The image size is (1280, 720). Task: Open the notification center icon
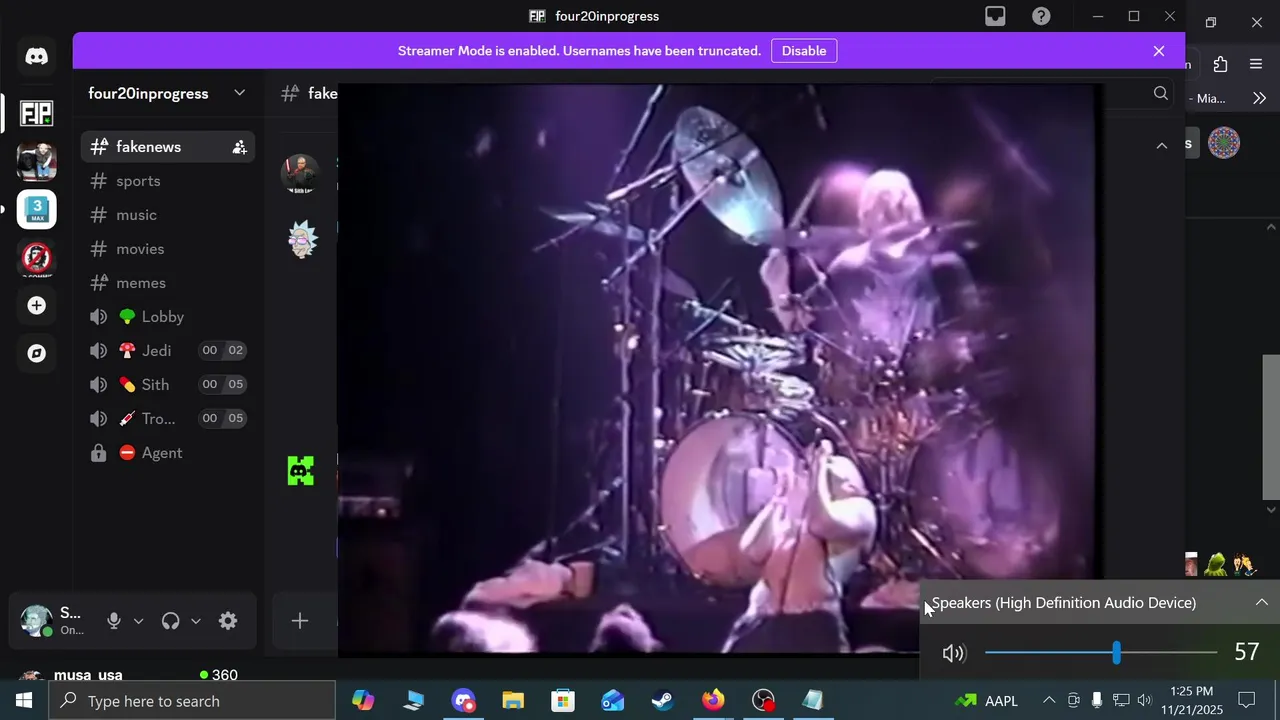1247,700
